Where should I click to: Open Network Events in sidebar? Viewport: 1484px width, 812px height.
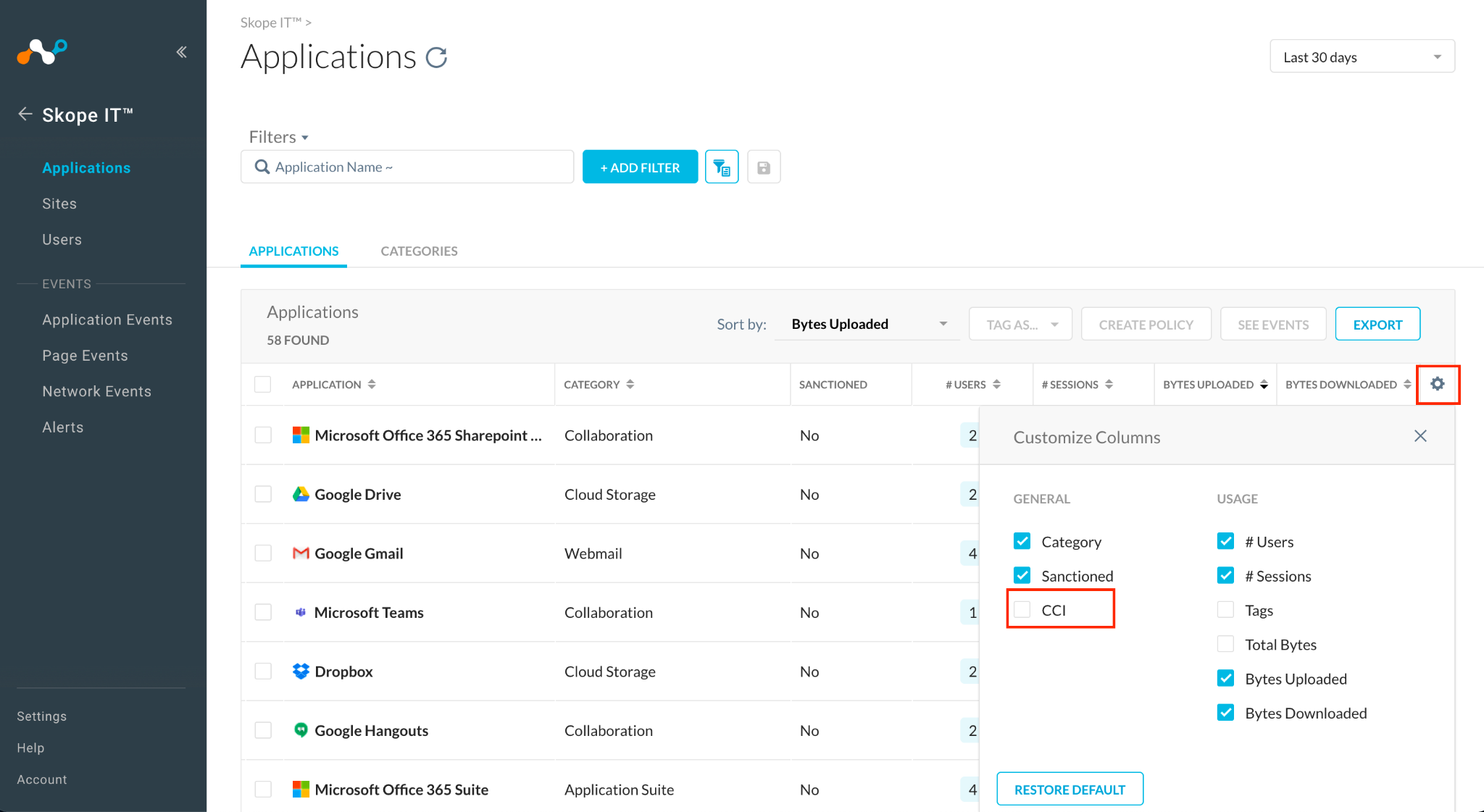point(96,391)
